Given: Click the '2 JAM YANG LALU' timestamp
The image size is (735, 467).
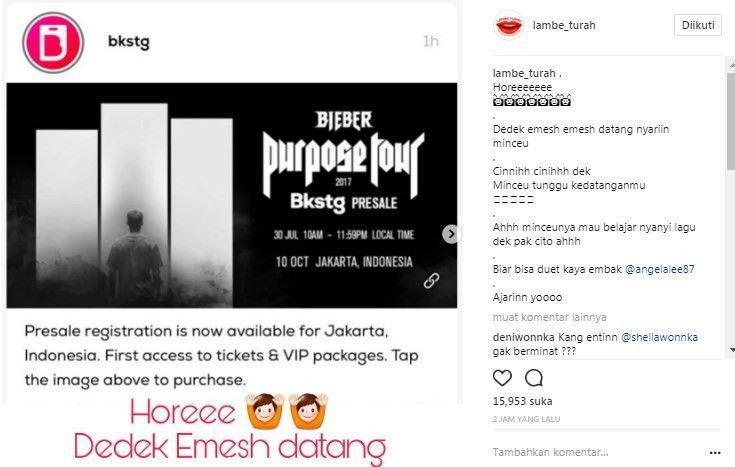Looking at the screenshot, I should [x=526, y=419].
